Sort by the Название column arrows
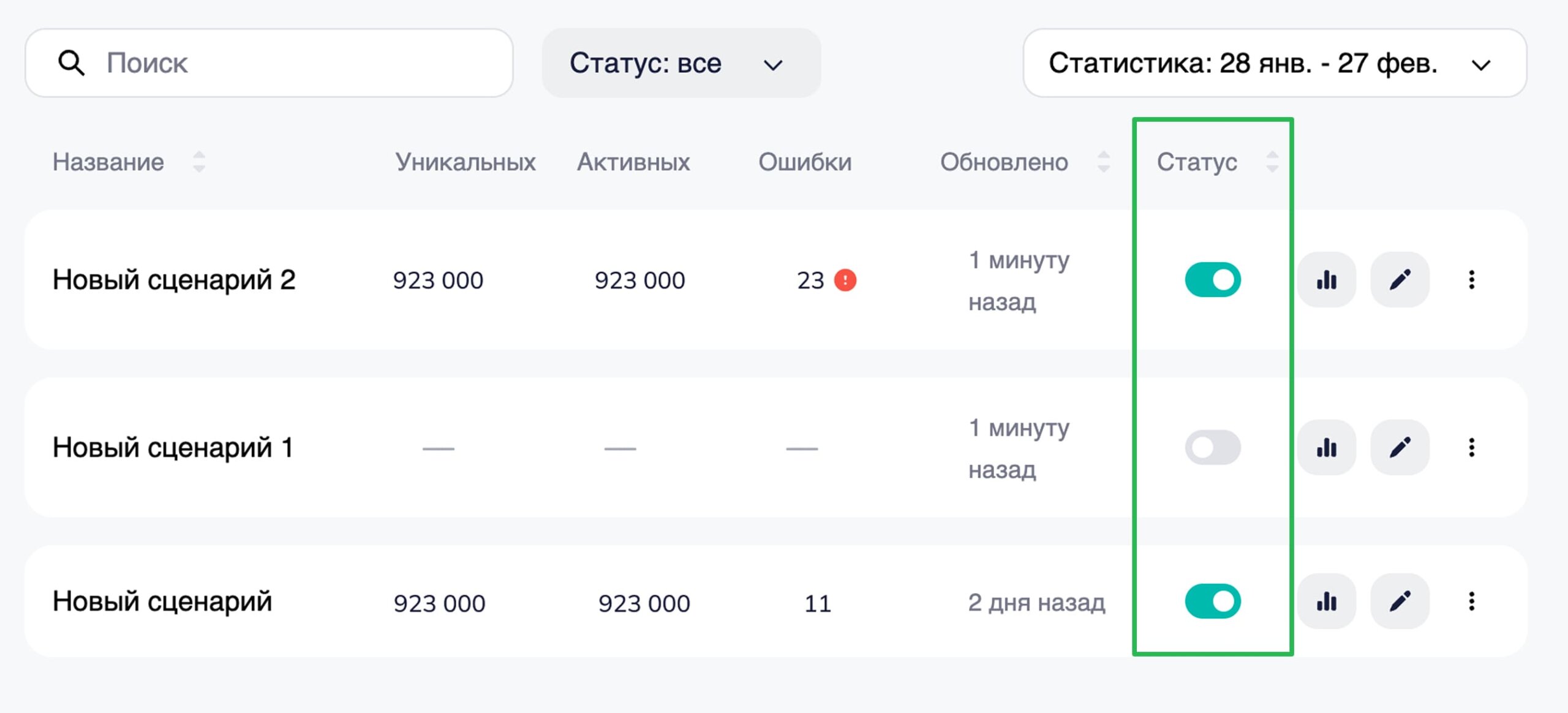 (x=198, y=162)
